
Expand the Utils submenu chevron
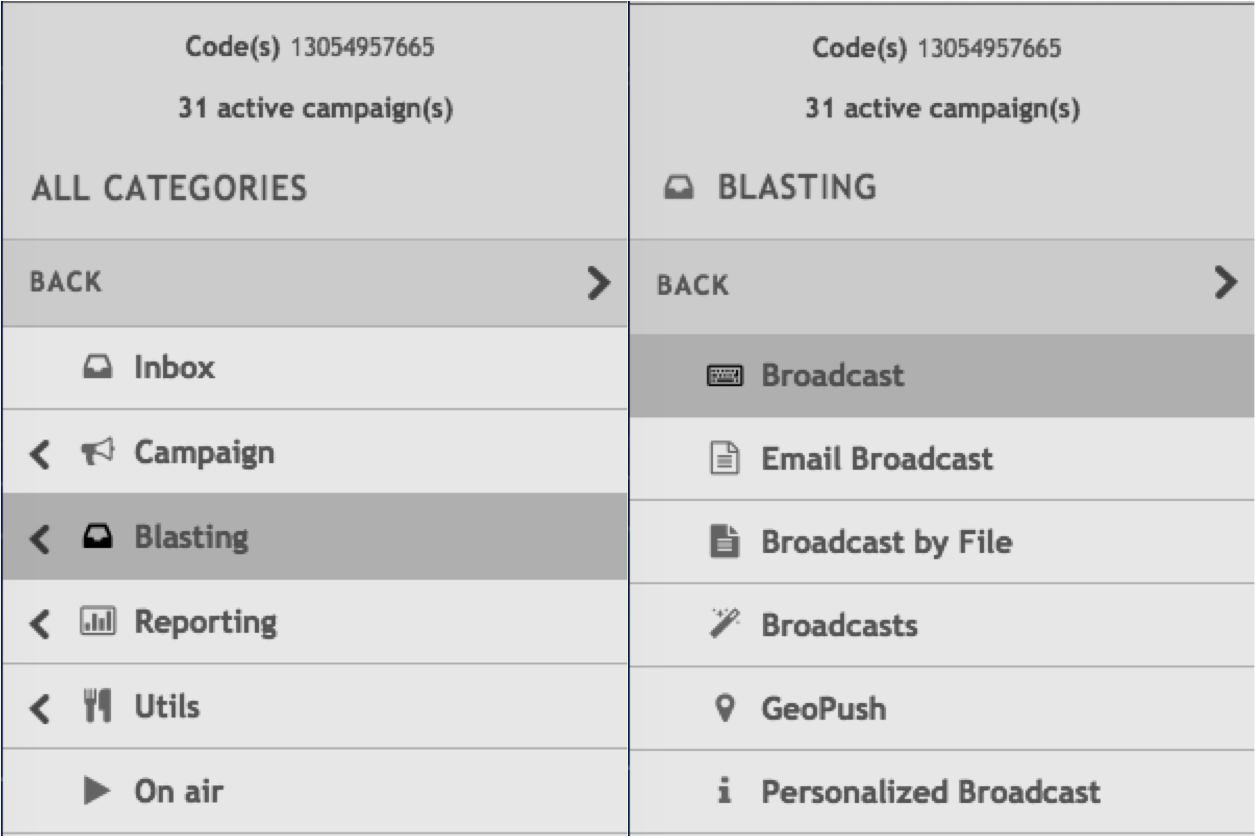click(39, 708)
